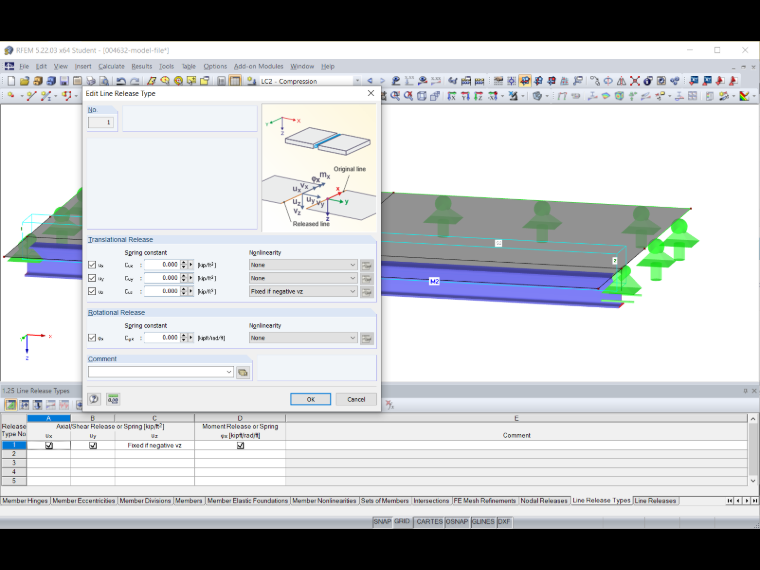The height and width of the screenshot is (570, 760).
Task: Edit nonlinearity icon for uz row
Action: (x=367, y=292)
